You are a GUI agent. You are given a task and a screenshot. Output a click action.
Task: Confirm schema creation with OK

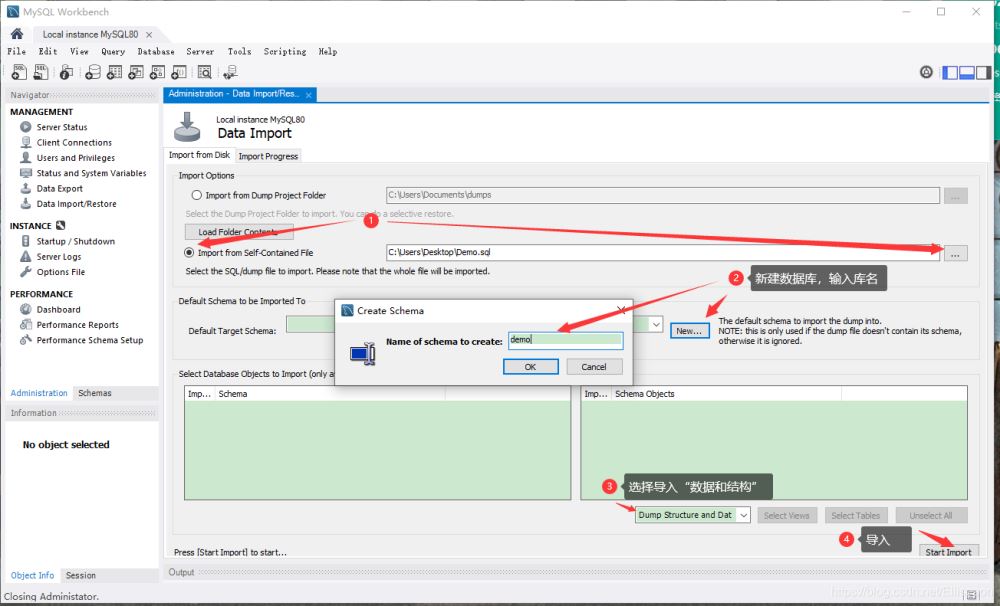(x=530, y=367)
